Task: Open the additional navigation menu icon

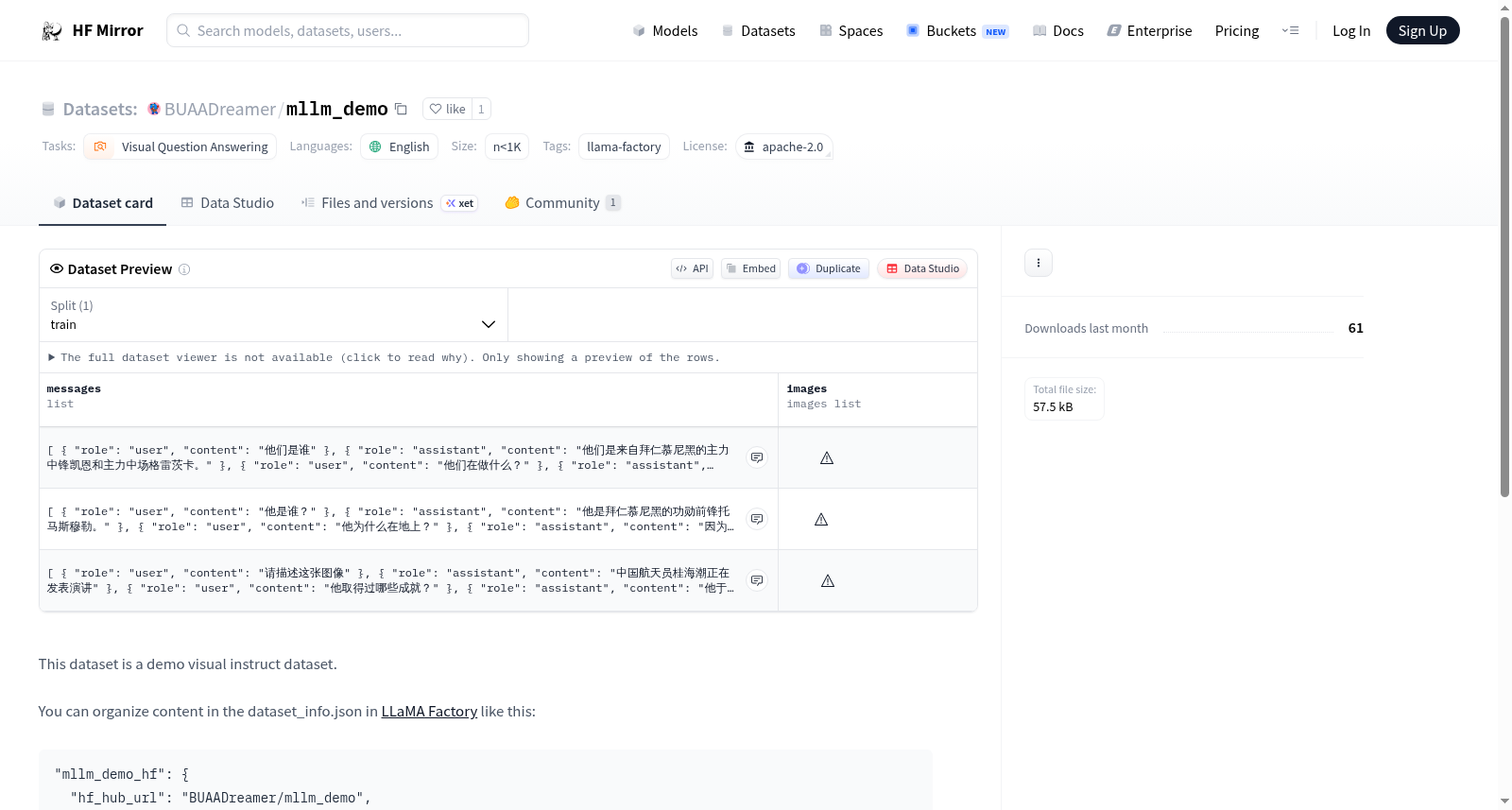Action: 1290,31
